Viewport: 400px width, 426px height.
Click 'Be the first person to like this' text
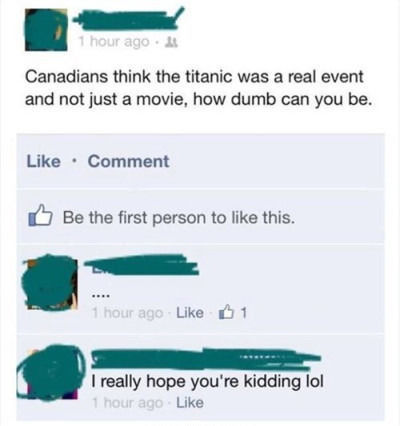[x=179, y=218]
